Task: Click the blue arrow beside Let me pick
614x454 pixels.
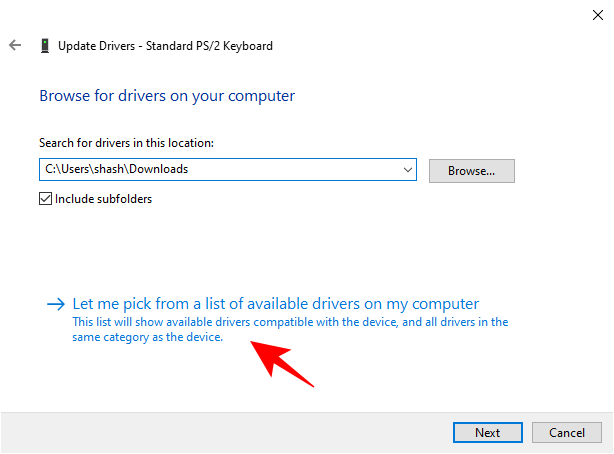Action: point(56,304)
